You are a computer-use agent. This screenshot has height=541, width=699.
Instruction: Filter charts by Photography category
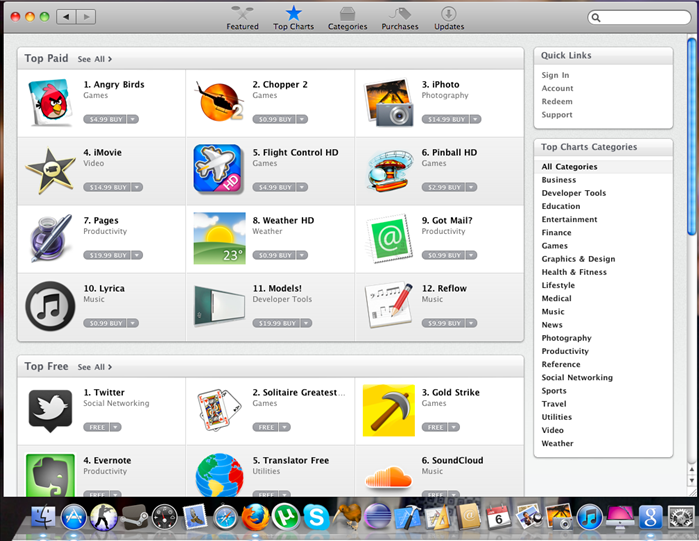[x=566, y=338]
